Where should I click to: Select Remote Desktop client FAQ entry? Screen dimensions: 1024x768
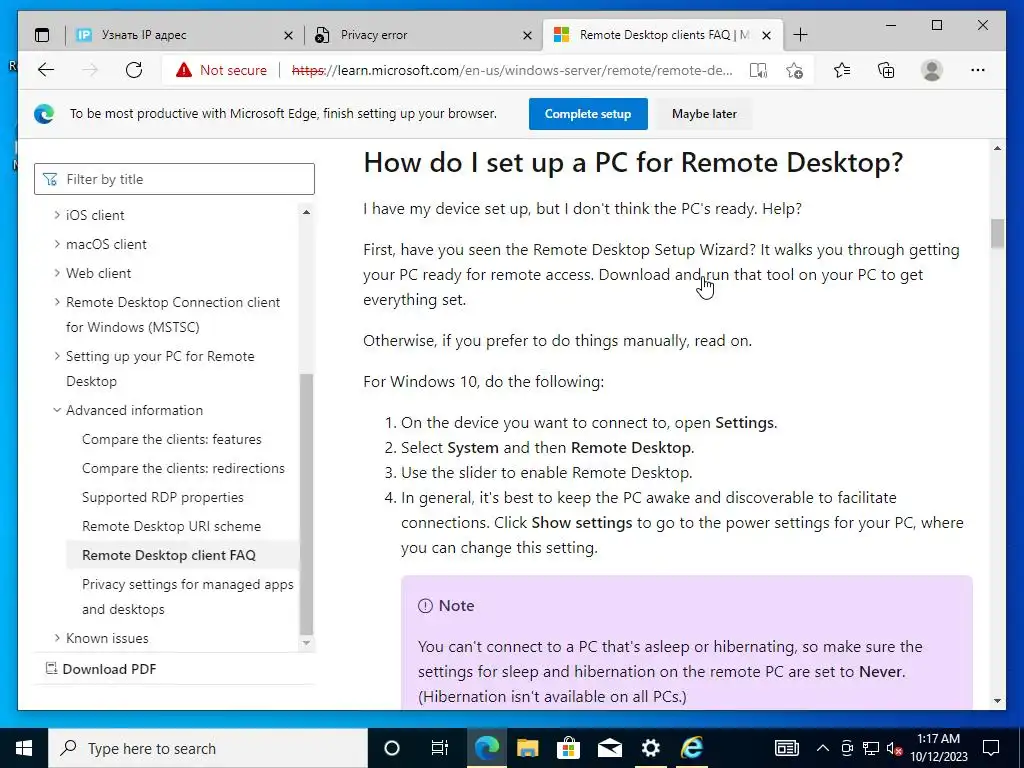click(x=169, y=555)
